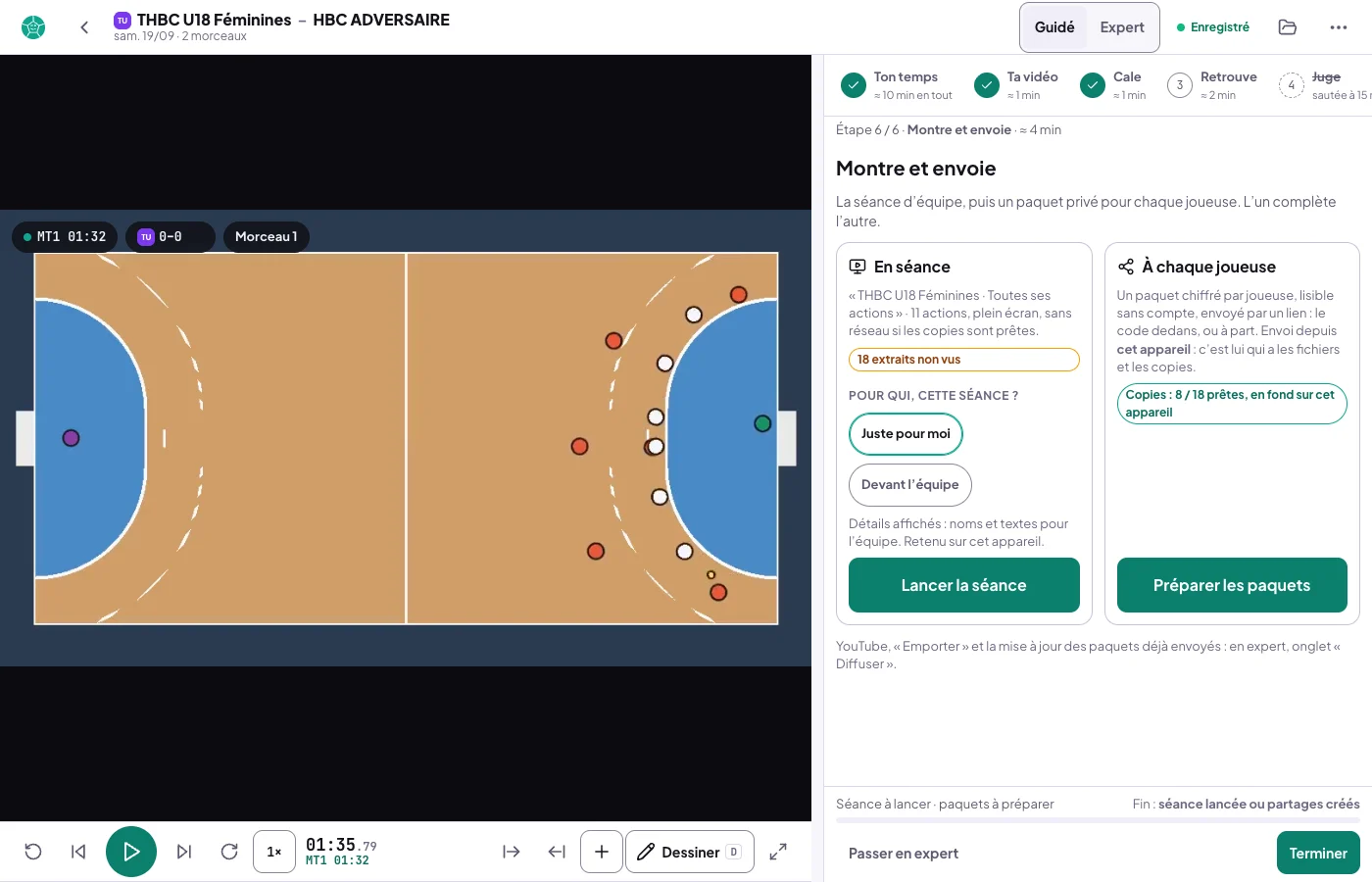1372x882 pixels.
Task: Switch to Expert mode
Action: coord(1122,27)
